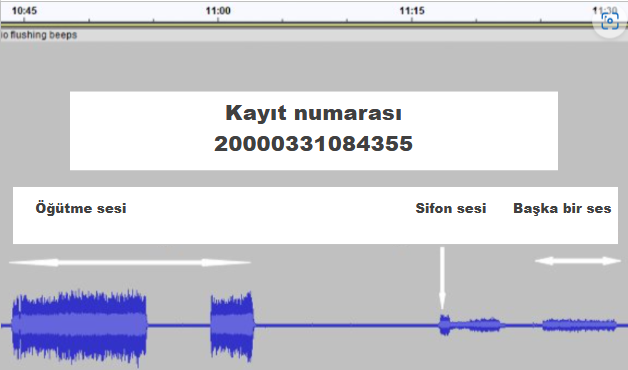Click the 11:00 timeline ruler mark
This screenshot has width=628, height=370.
218,11
